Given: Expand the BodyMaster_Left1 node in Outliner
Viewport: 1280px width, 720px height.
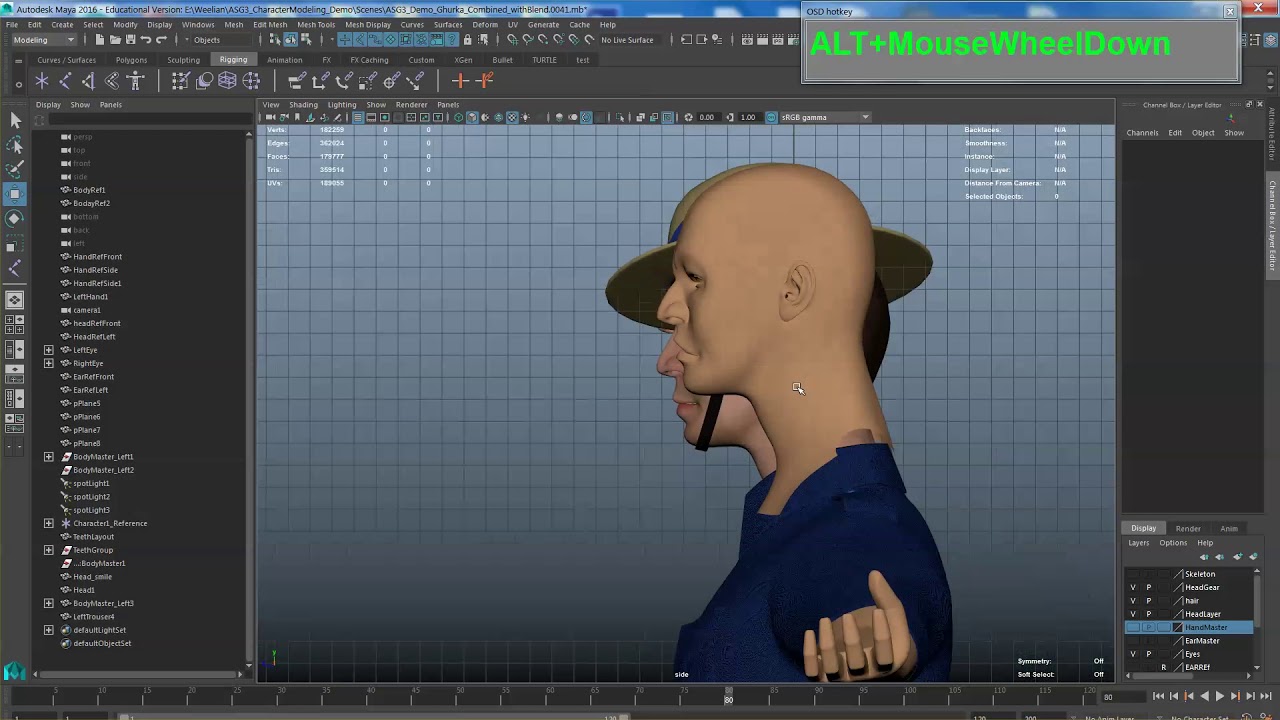Looking at the screenshot, I should pos(49,457).
